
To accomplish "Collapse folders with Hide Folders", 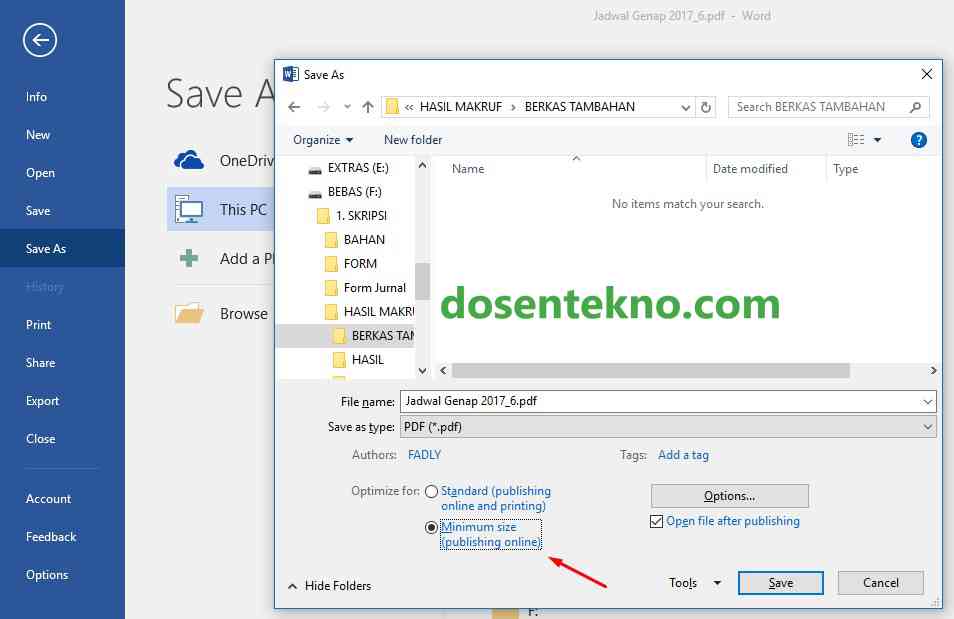I will click(x=330, y=586).
